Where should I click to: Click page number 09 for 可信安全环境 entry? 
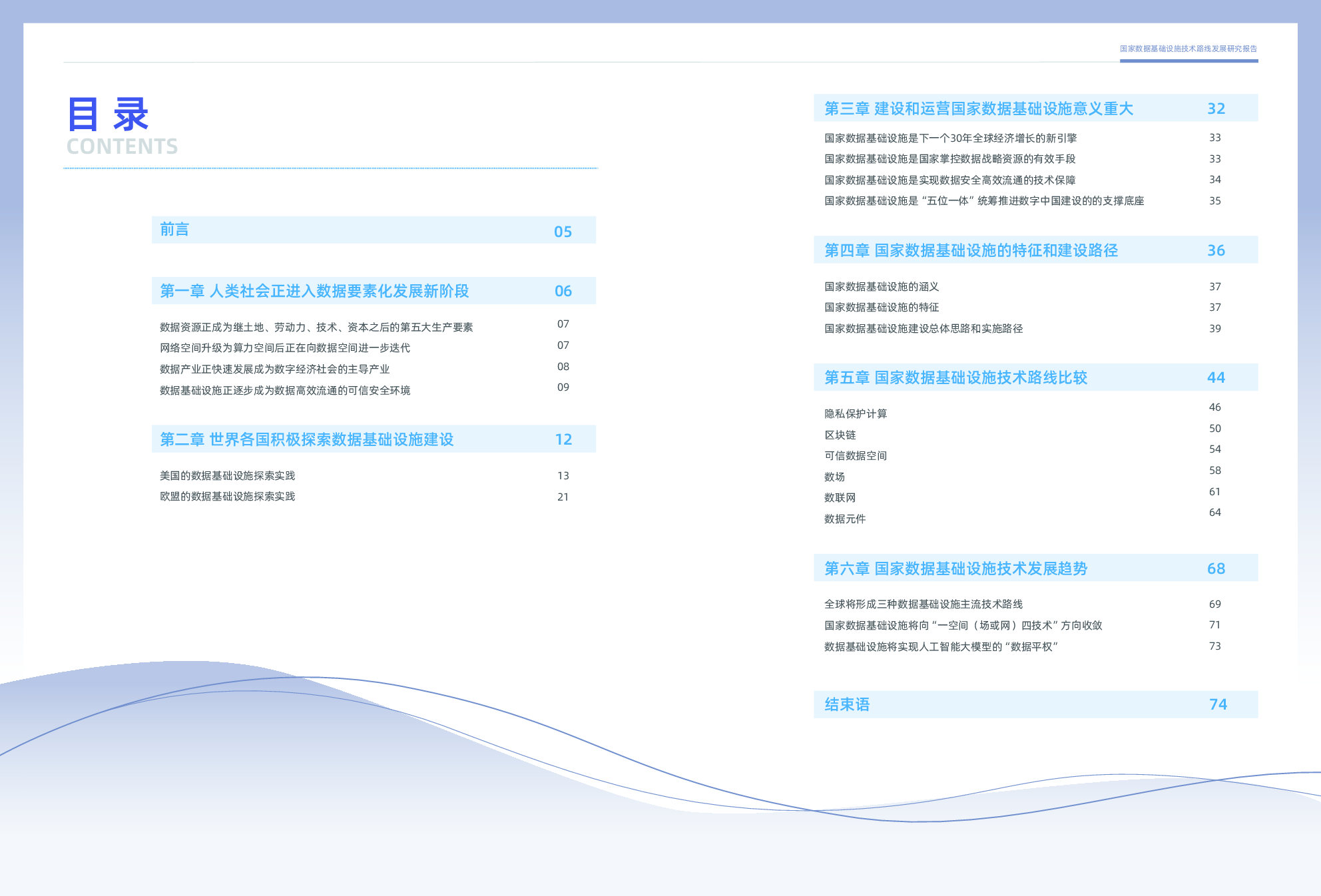(563, 387)
